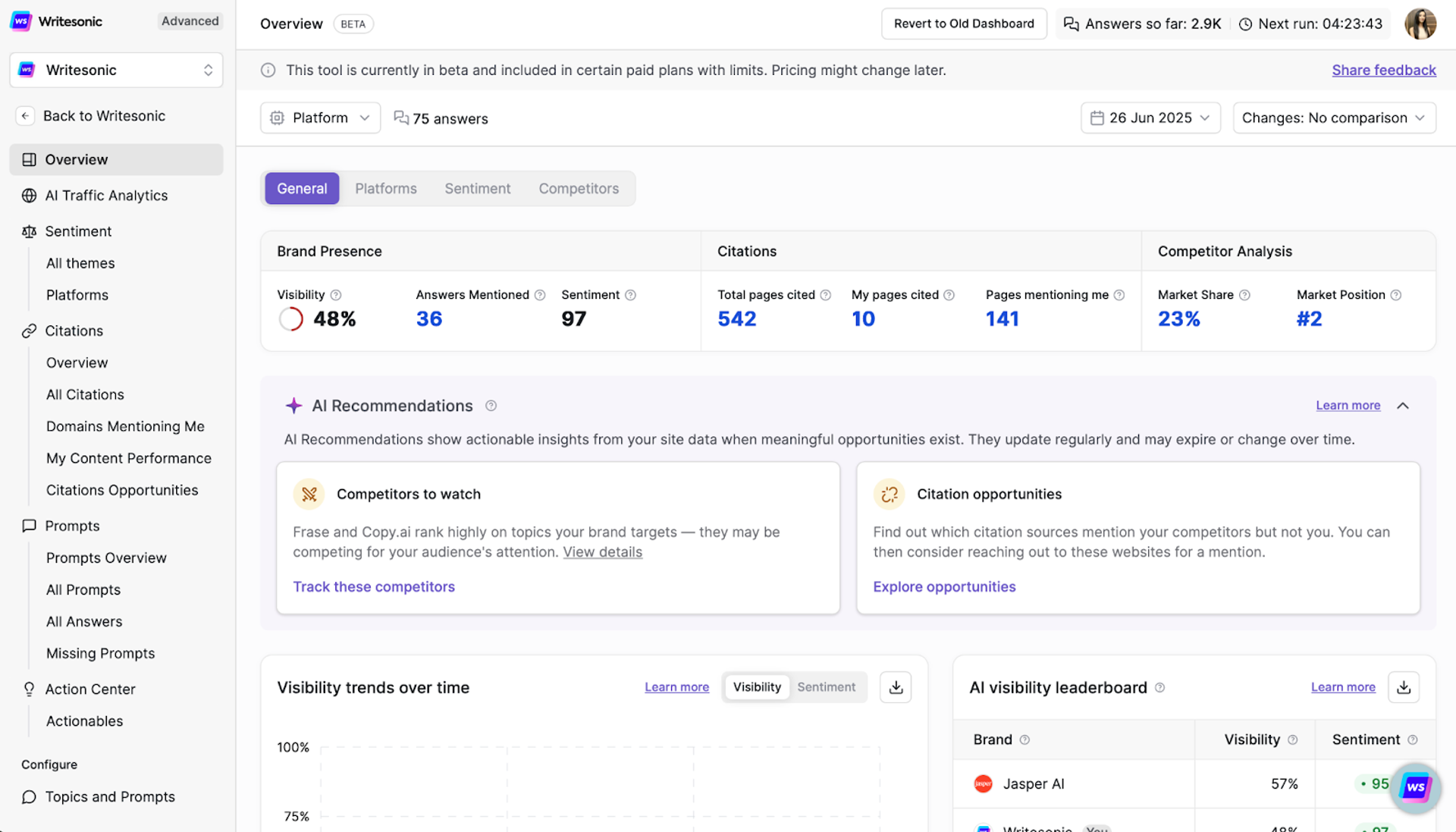Click Learn more beside Visibility trends
The width and height of the screenshot is (1456, 832).
676,687
